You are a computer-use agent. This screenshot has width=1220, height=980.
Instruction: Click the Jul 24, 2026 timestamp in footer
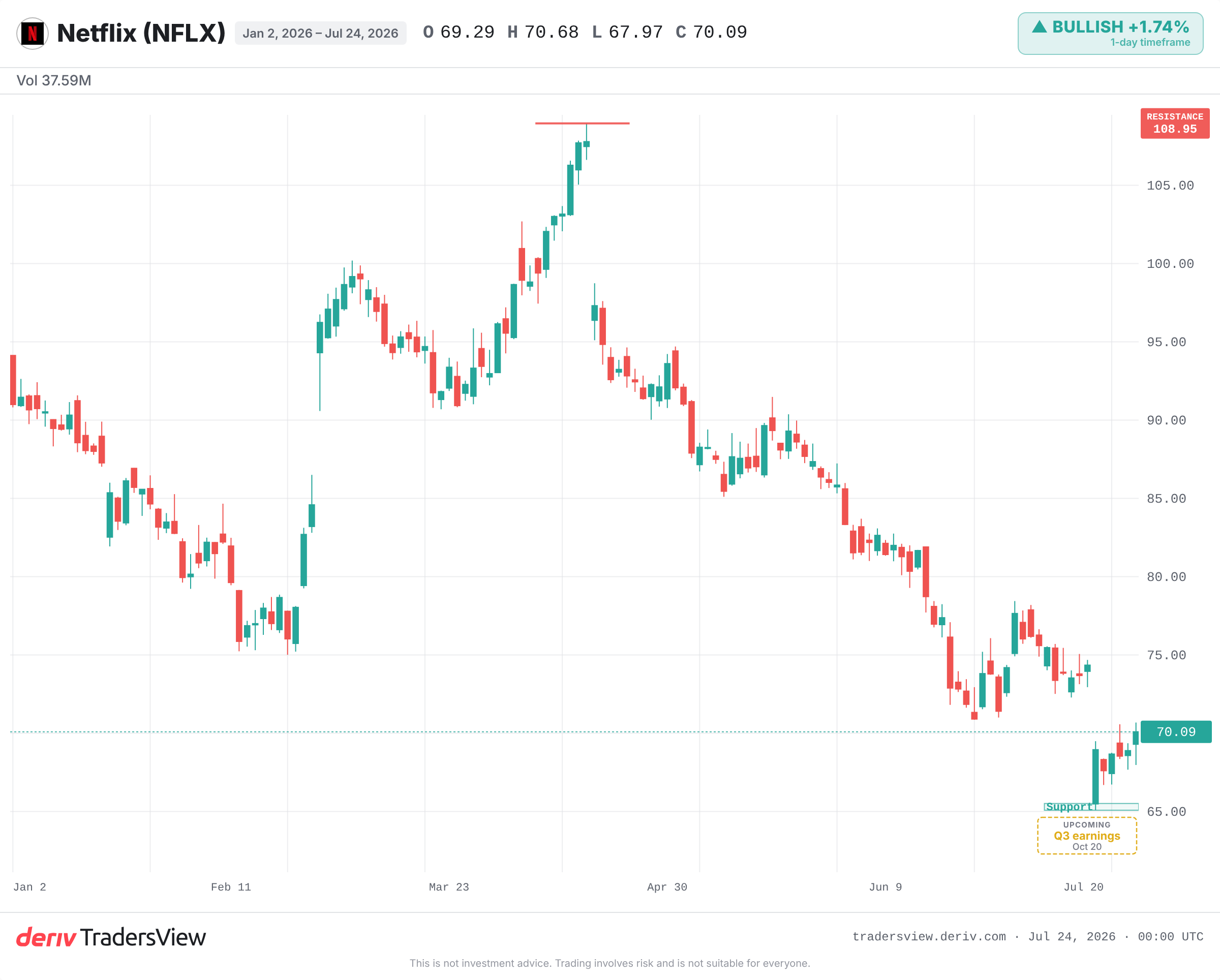tap(1072, 937)
